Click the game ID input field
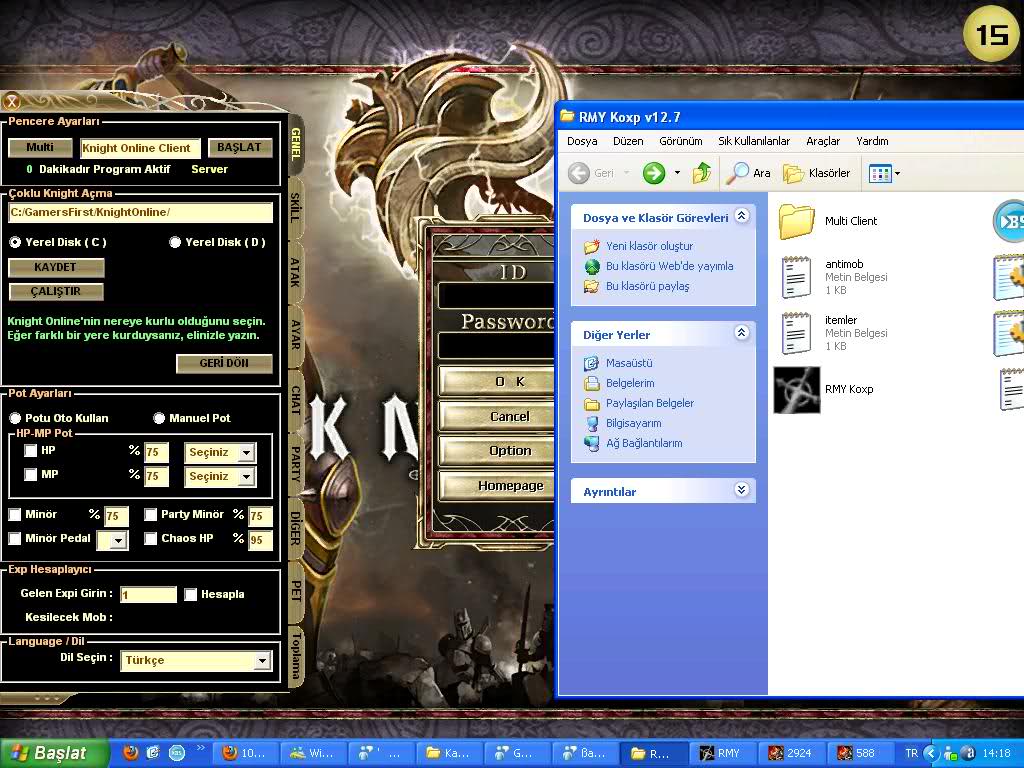 [496, 295]
